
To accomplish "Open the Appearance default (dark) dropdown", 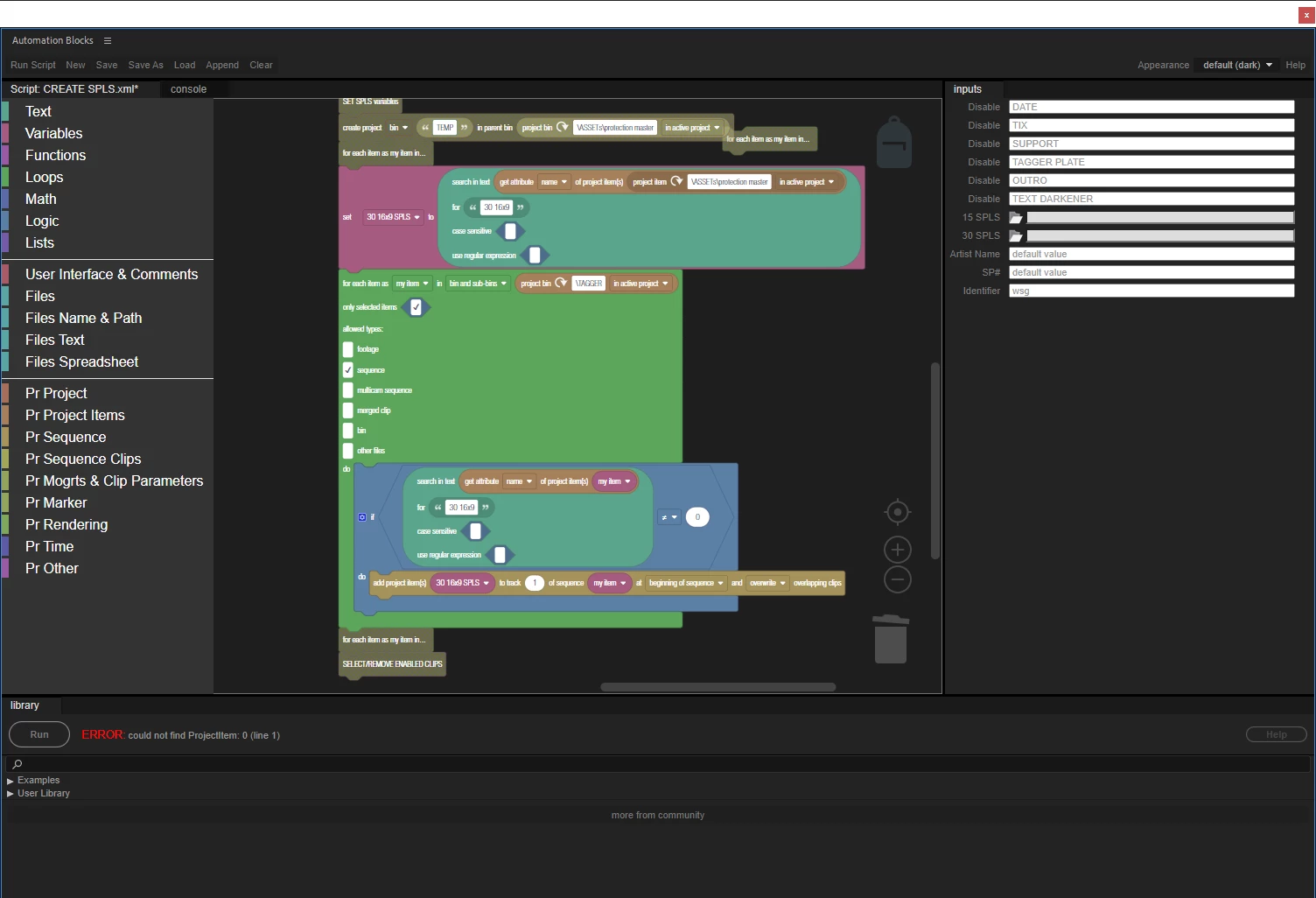I will click(x=1237, y=65).
